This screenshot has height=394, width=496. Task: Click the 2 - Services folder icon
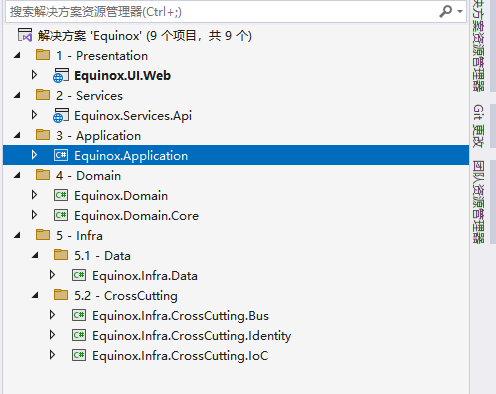point(43,95)
